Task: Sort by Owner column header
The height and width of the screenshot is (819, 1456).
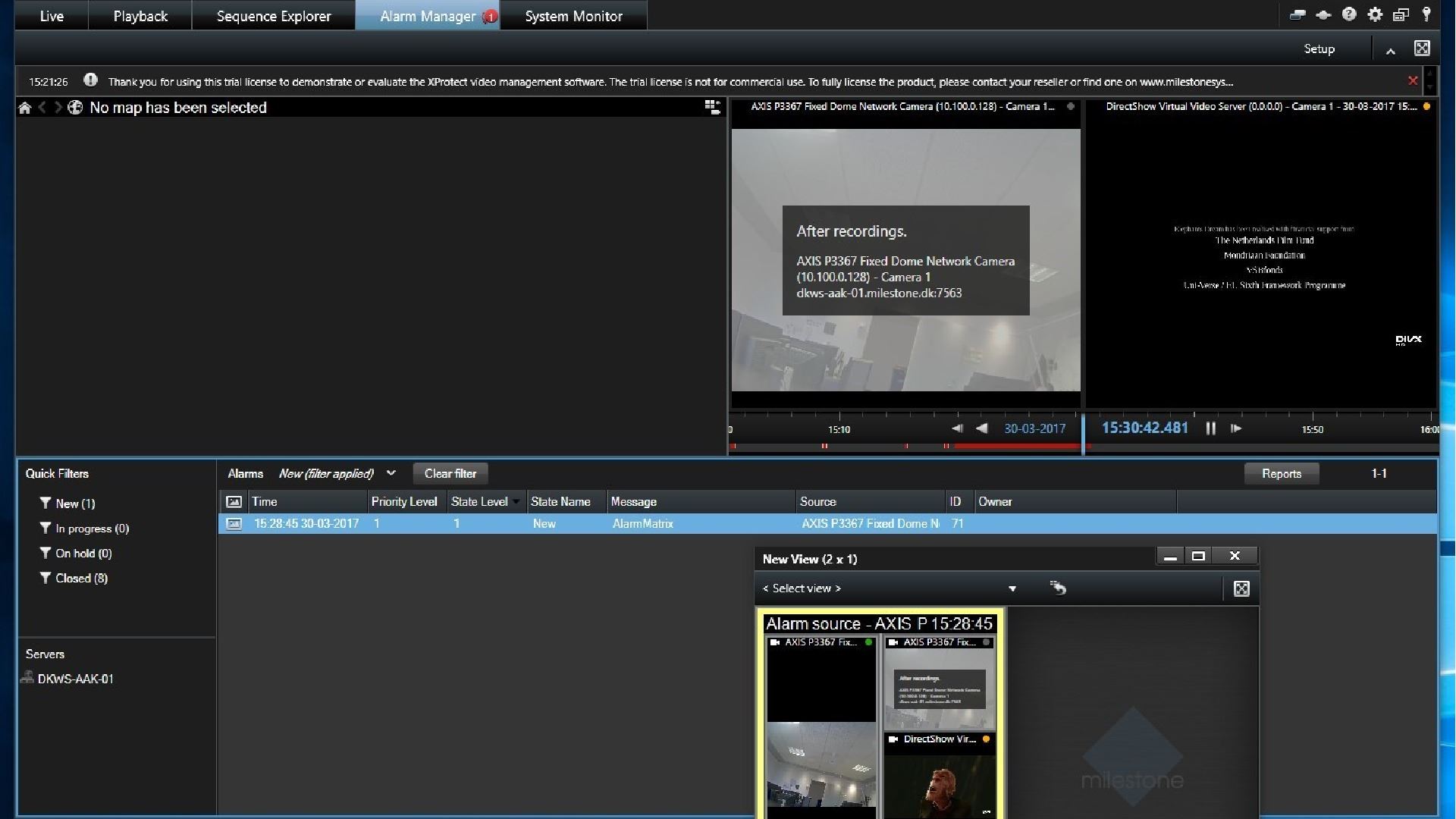Action: click(x=1075, y=502)
